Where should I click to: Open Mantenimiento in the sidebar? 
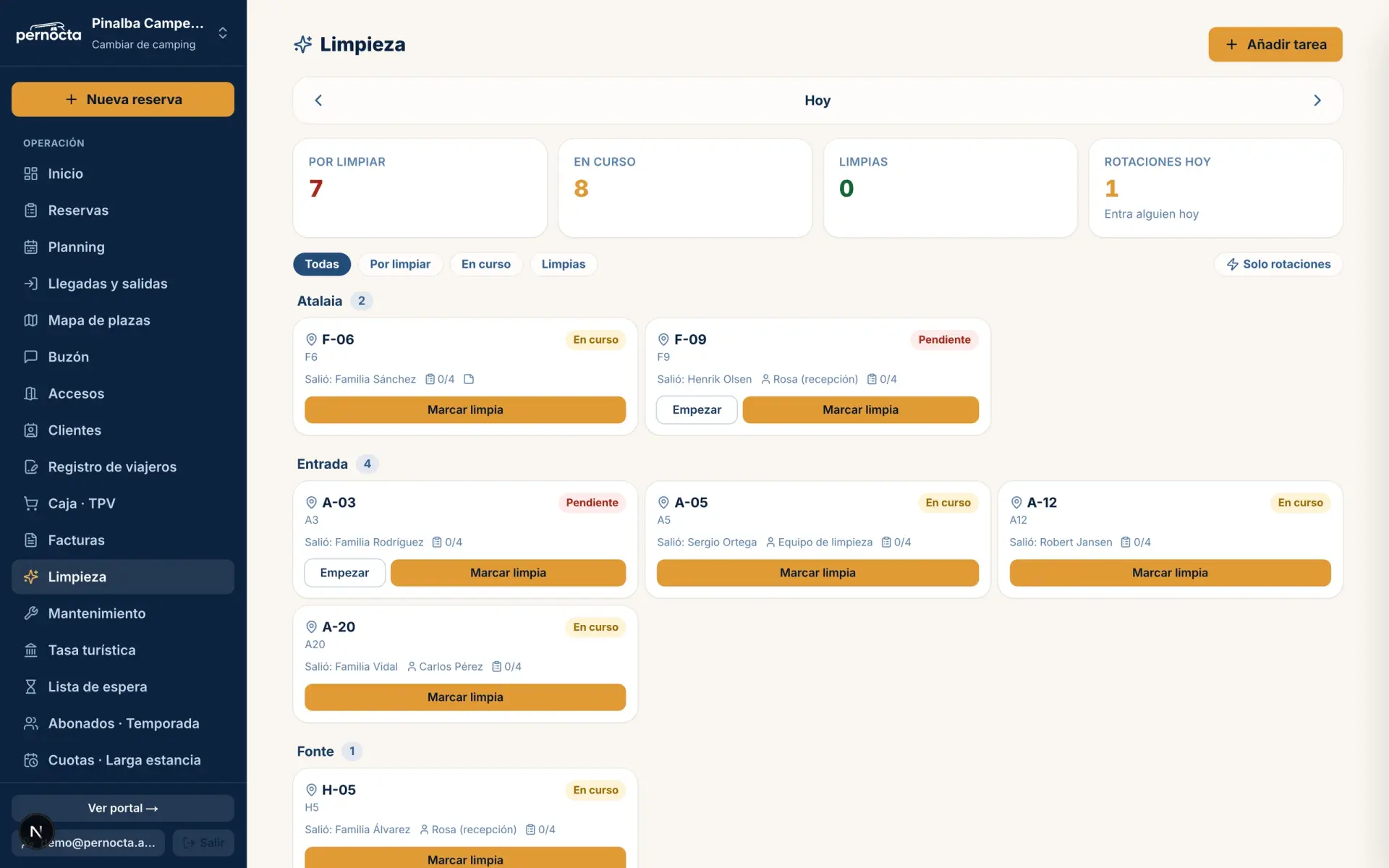123,613
